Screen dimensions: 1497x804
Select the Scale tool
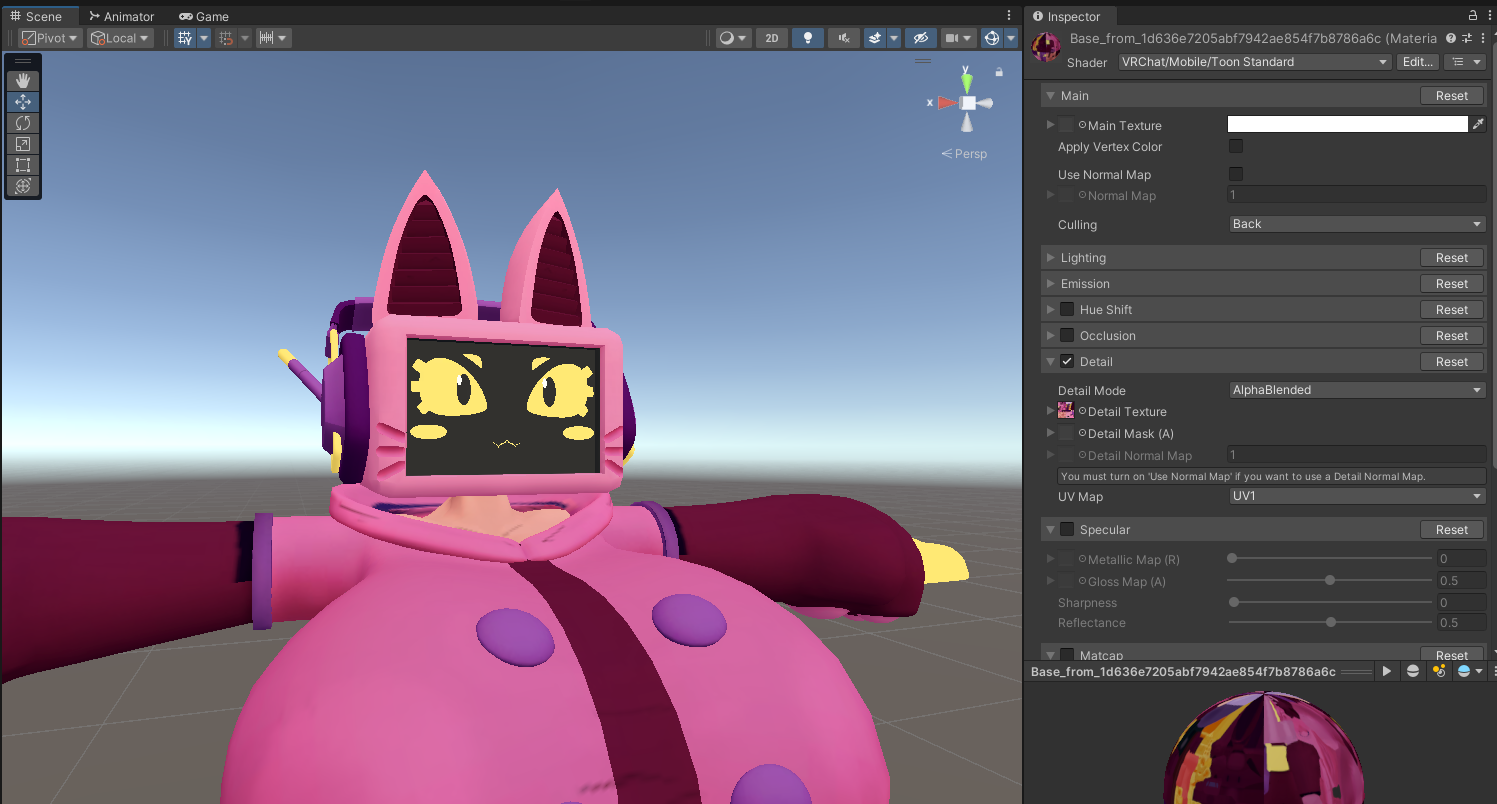(x=23, y=144)
